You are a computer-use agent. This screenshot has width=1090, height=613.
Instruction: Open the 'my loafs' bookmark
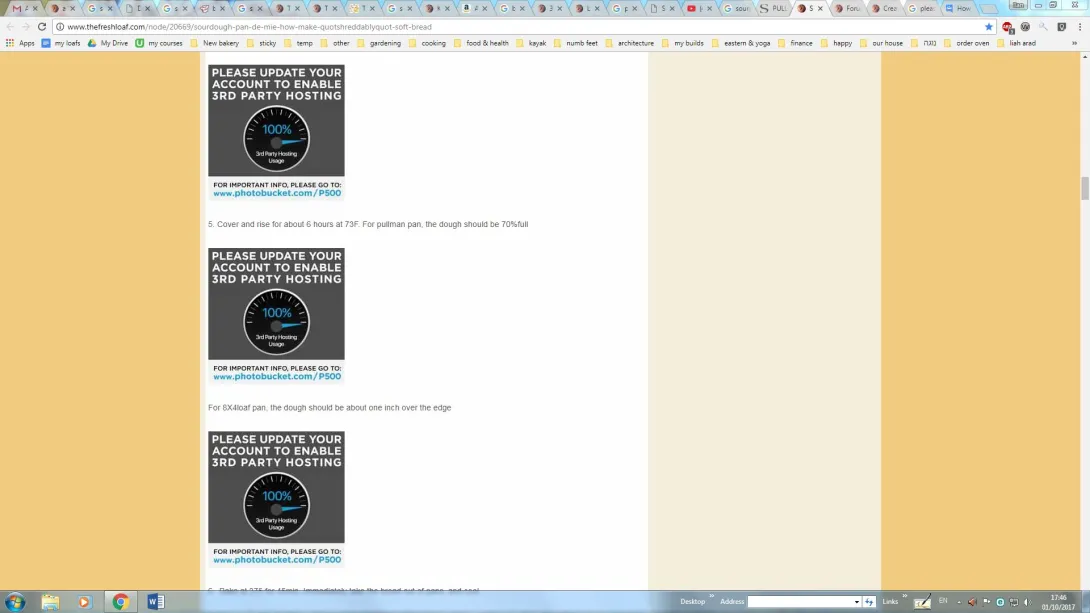pyautogui.click(x=61, y=43)
